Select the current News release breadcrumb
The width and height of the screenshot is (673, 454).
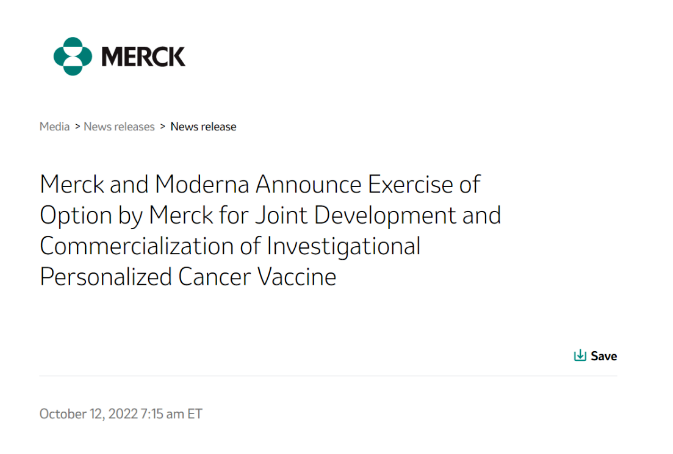pos(203,127)
